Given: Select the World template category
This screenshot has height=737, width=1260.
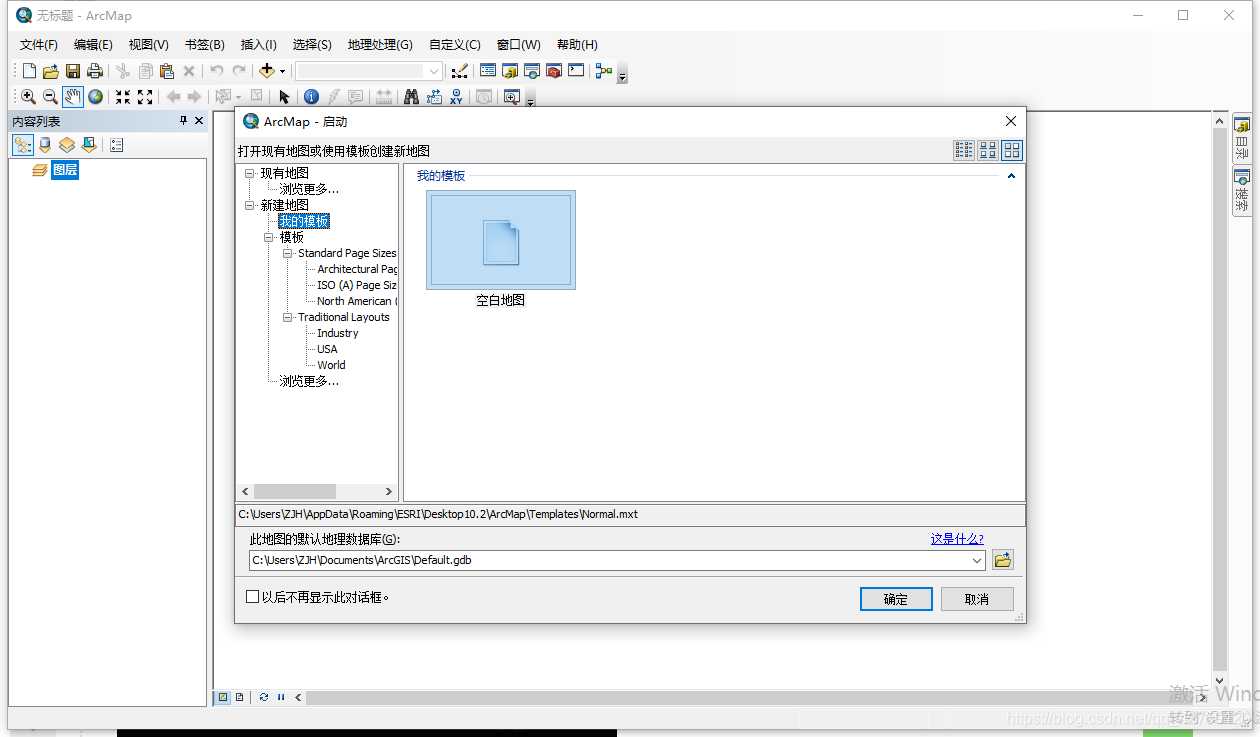Looking at the screenshot, I should [x=331, y=365].
